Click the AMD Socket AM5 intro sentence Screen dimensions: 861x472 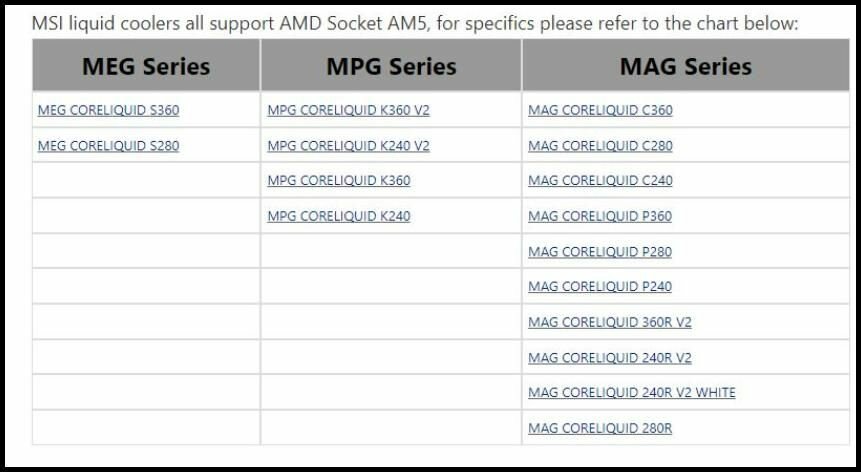point(415,22)
